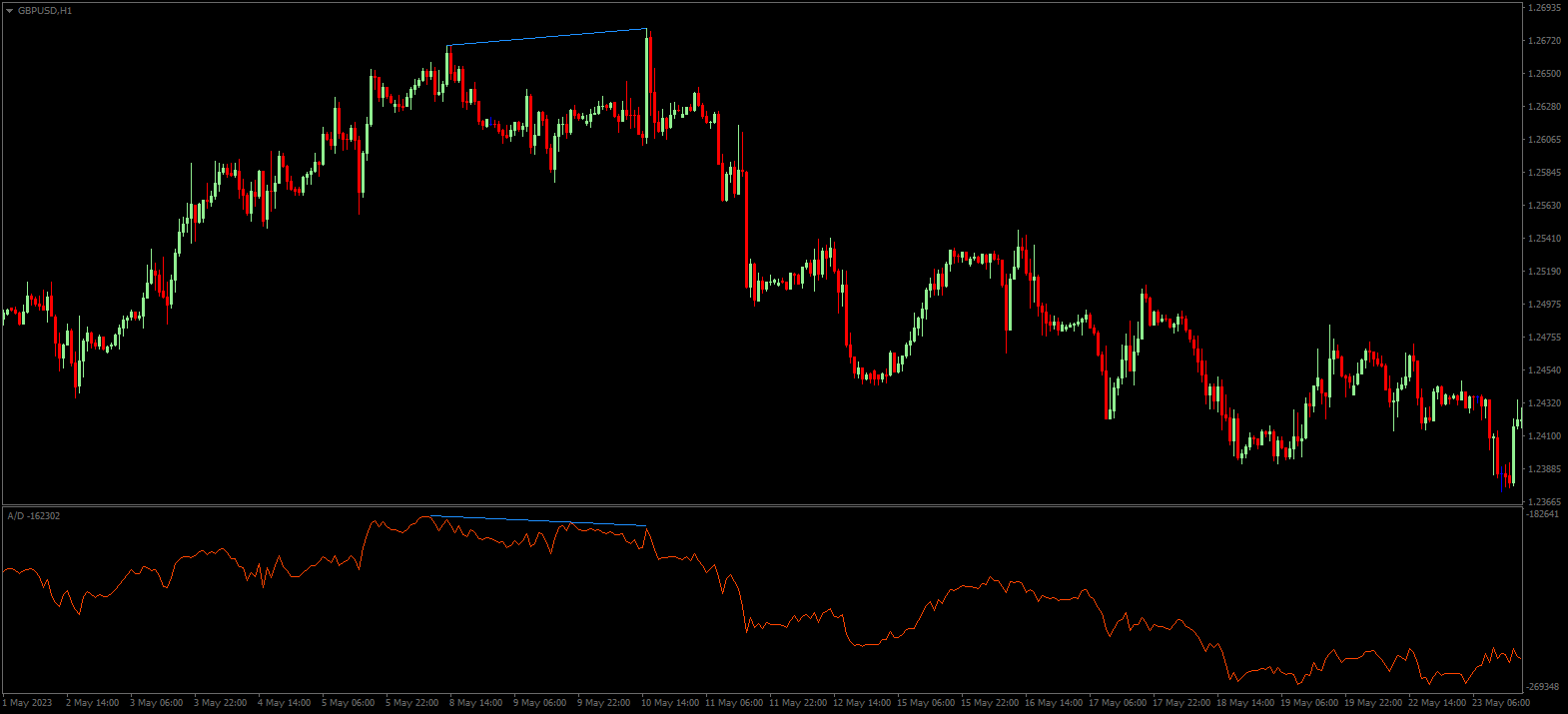Click the 1.23665 price scale label
Viewport: 1568px width, 714px height.
[x=1544, y=501]
